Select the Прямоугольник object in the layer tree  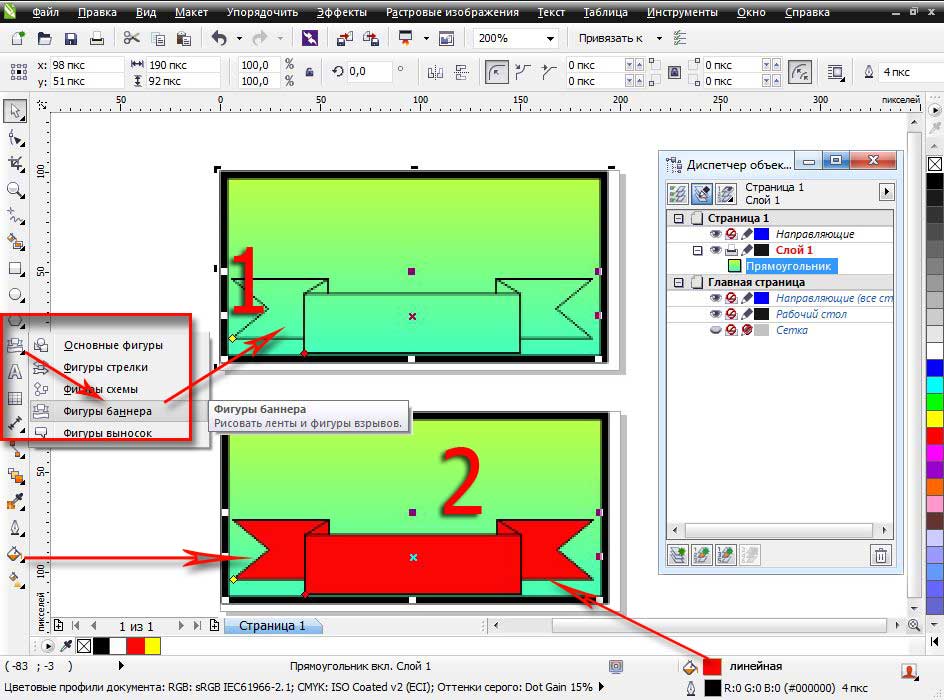coord(789,266)
